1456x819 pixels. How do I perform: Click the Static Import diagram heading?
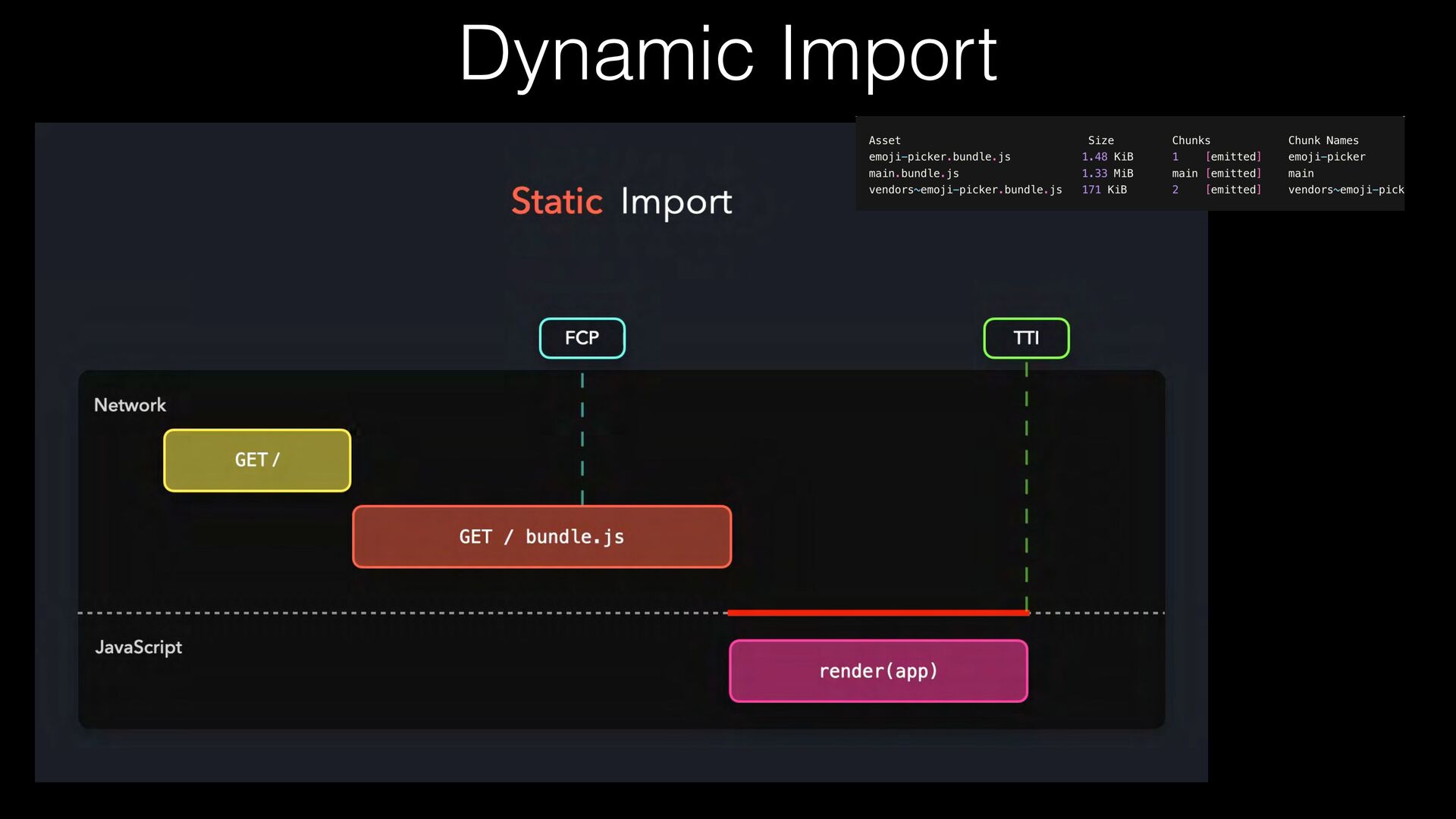622,202
